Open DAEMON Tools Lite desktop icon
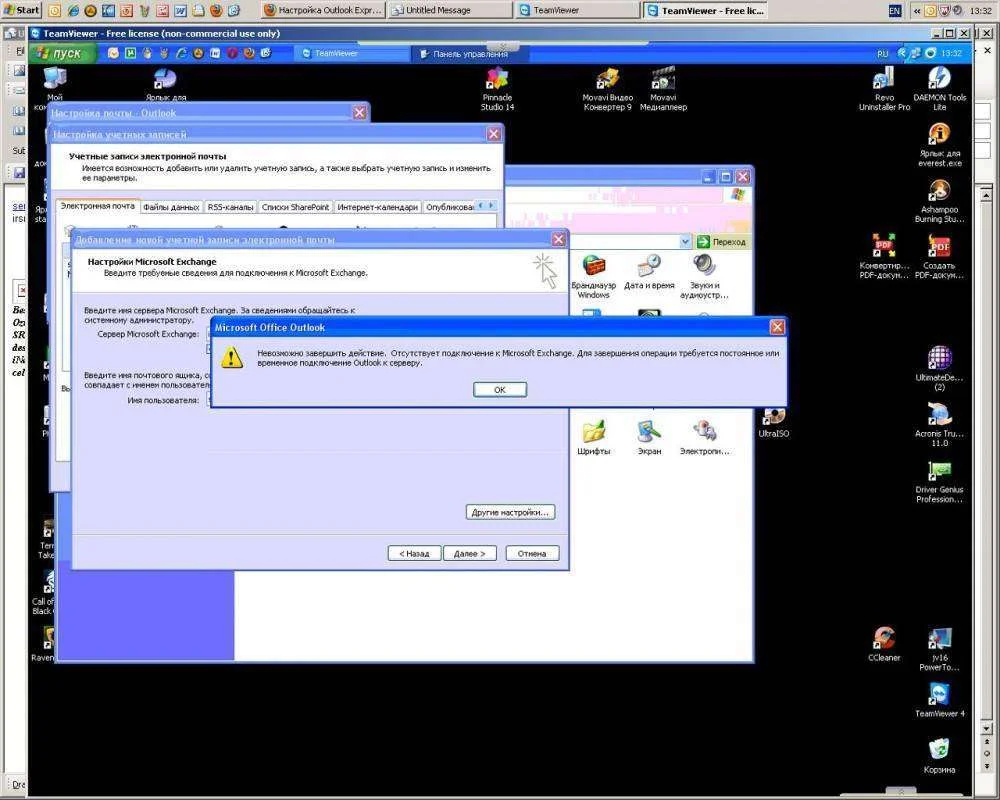This screenshot has height=800, width=1000. pos(939,89)
